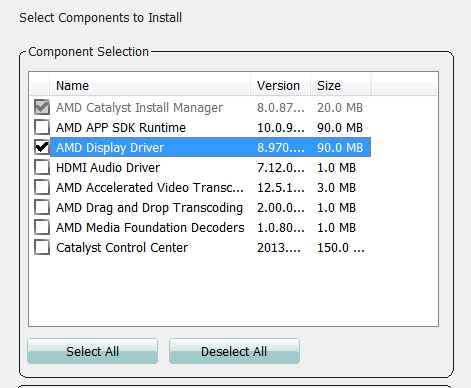
Task: Sort by the Size column header
Action: click(x=341, y=86)
